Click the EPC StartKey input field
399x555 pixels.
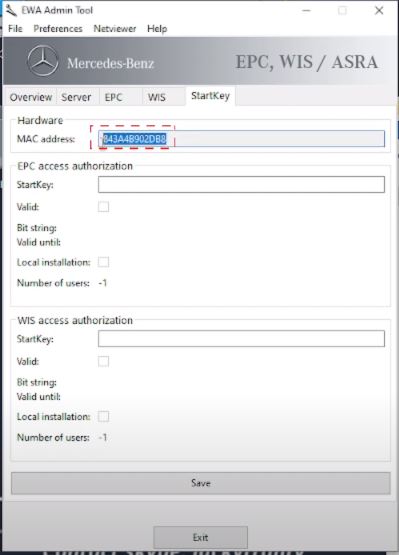point(241,184)
